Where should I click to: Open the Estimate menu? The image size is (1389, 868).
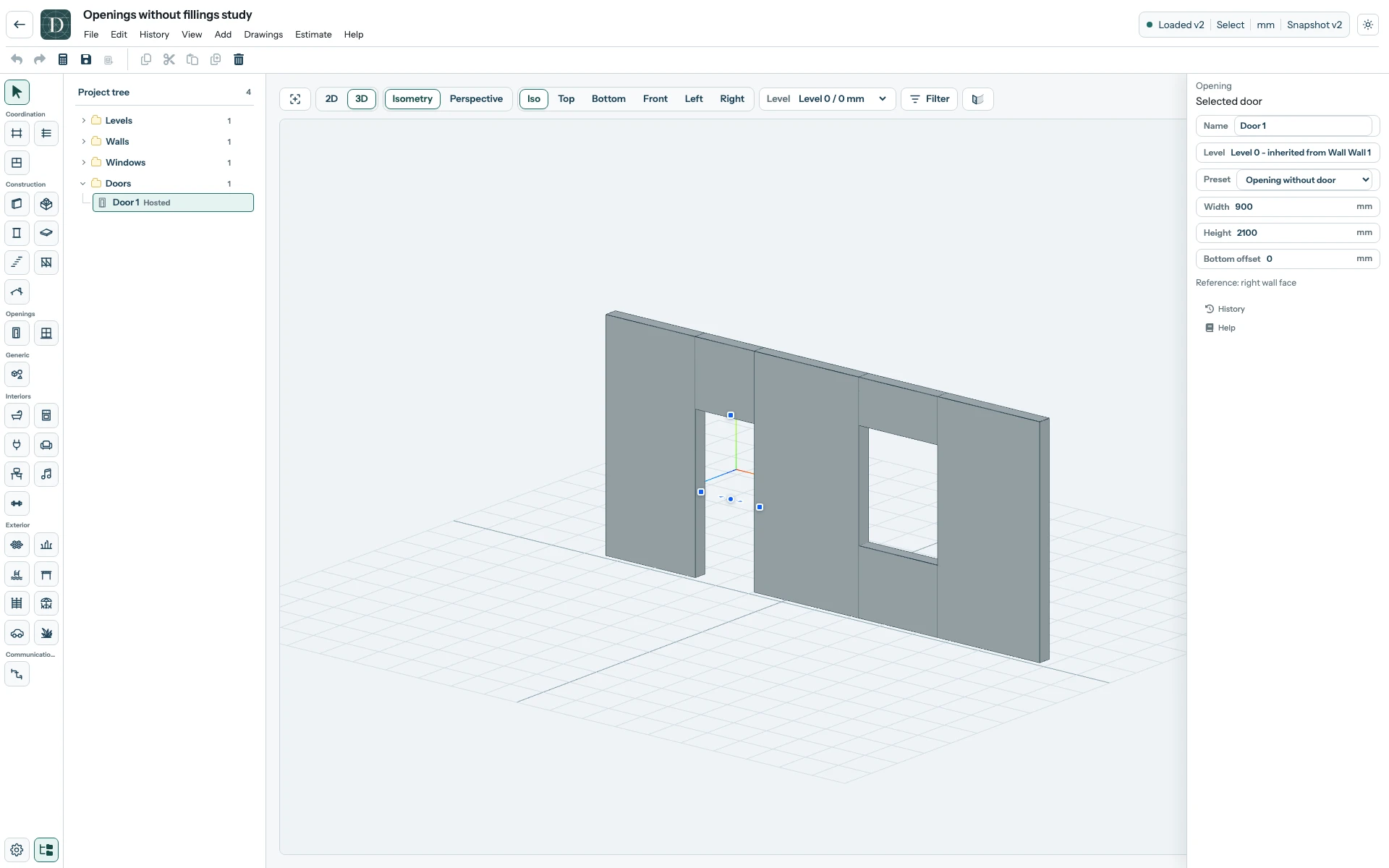(313, 35)
